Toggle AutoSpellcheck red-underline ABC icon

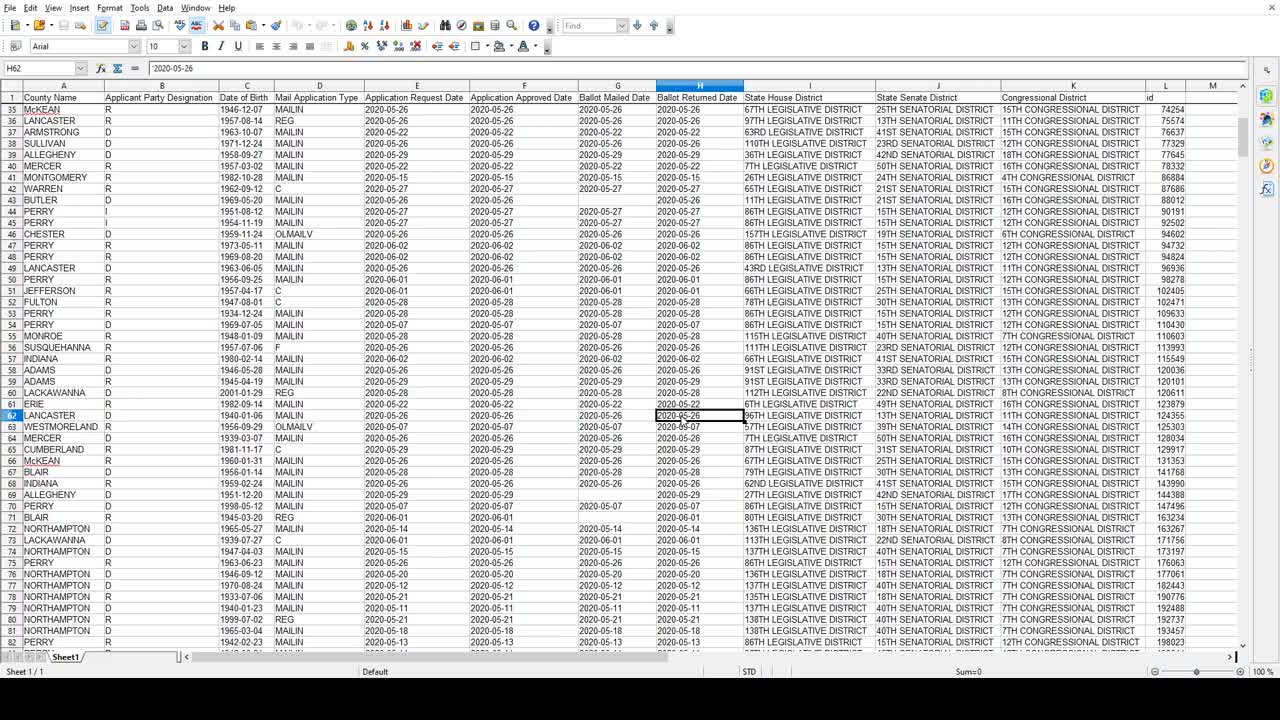pyautogui.click(x=196, y=25)
